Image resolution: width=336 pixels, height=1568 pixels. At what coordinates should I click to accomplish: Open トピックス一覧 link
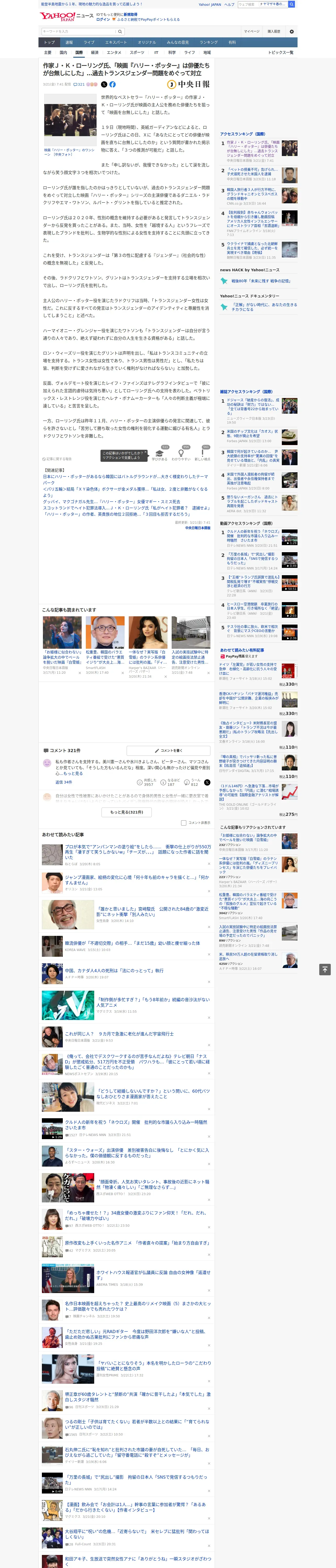pyautogui.click(x=281, y=52)
